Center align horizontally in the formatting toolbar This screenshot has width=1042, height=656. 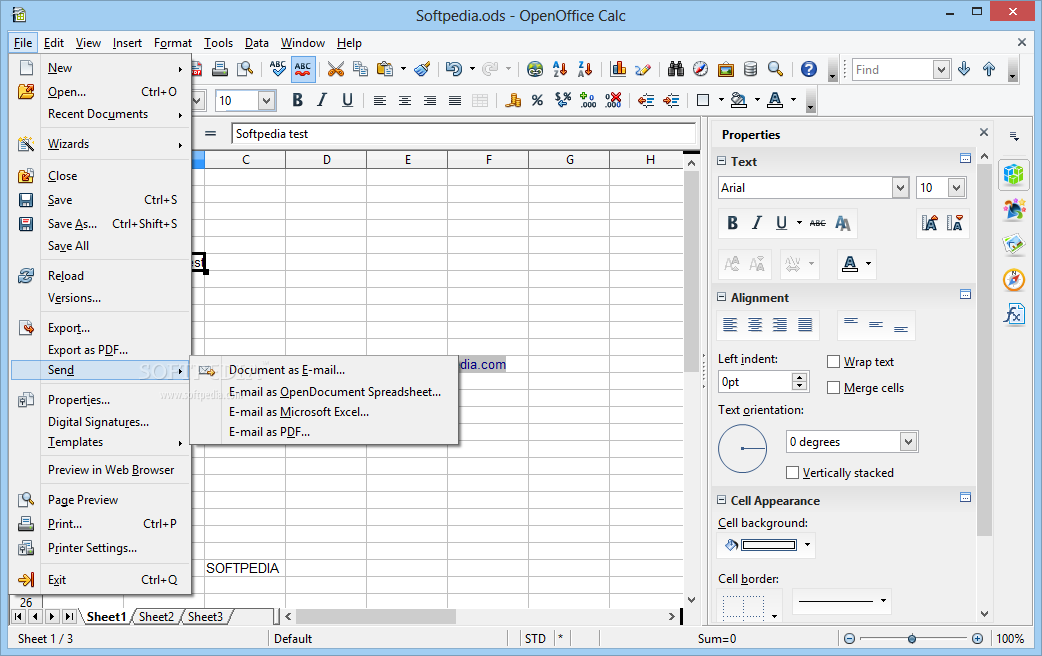point(405,100)
